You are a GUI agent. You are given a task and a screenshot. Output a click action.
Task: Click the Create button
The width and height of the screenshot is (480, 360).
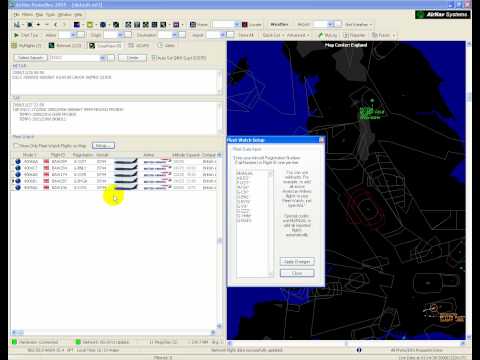tap(132, 58)
